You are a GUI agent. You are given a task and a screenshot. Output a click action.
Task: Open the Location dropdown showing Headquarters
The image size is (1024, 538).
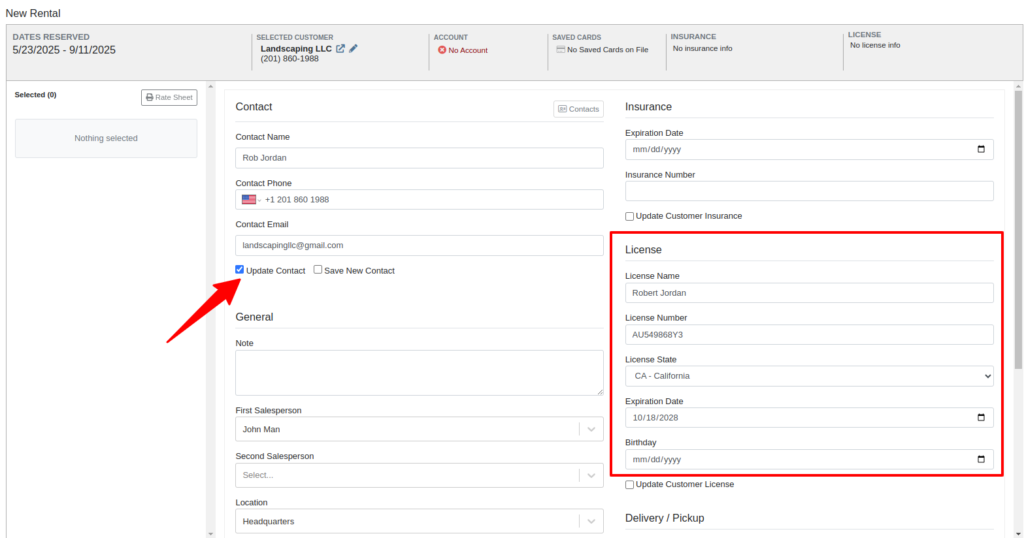click(x=419, y=522)
